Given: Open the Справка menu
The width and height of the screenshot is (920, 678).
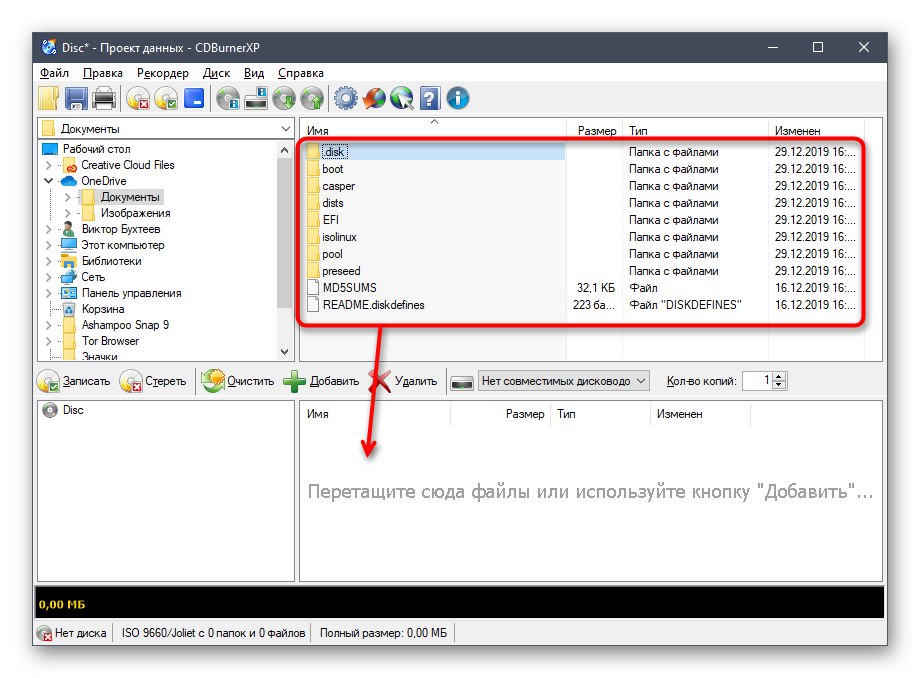Looking at the screenshot, I should coord(300,73).
